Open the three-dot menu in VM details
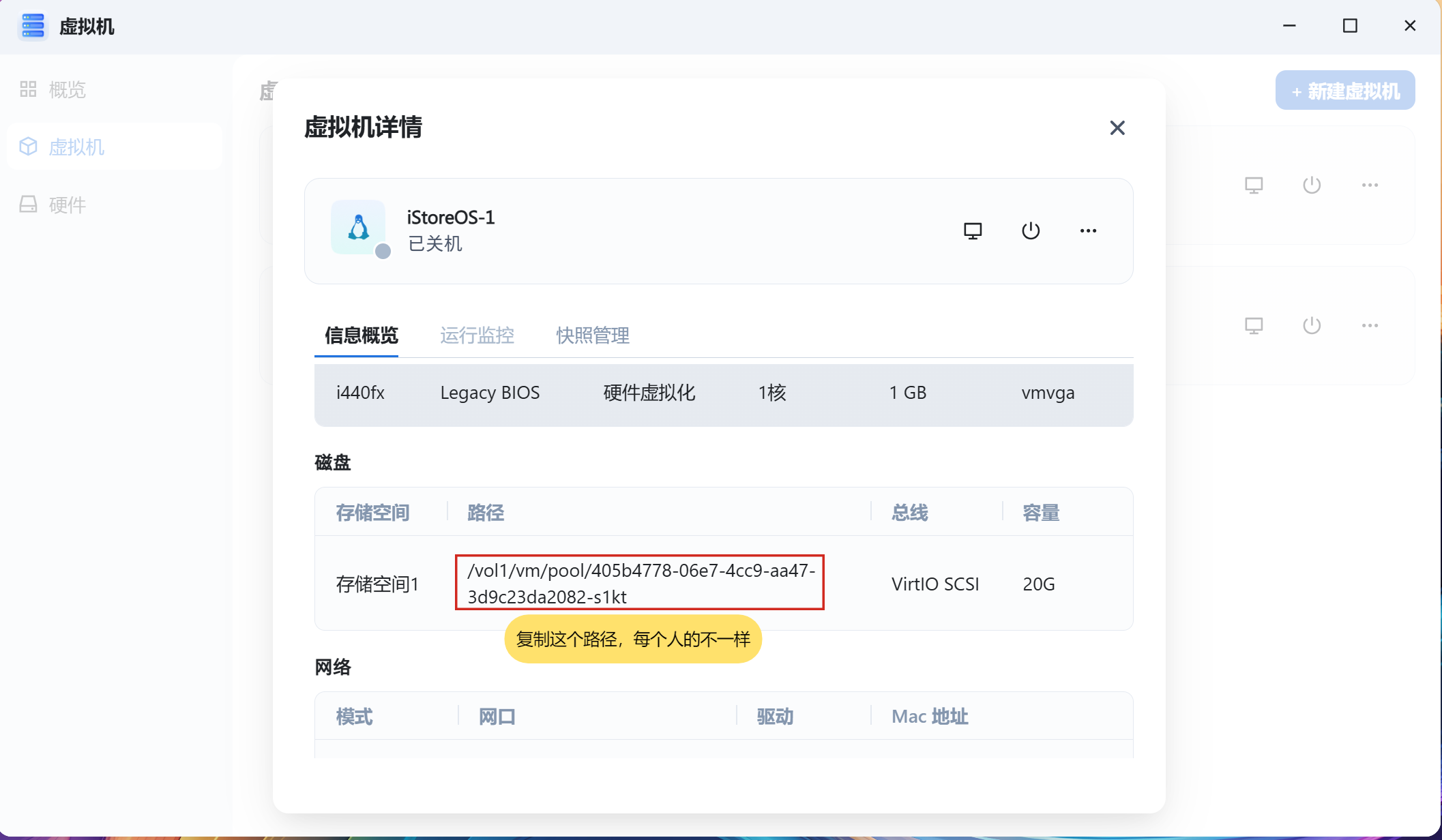Image resolution: width=1442 pixels, height=840 pixels. pos(1088,231)
